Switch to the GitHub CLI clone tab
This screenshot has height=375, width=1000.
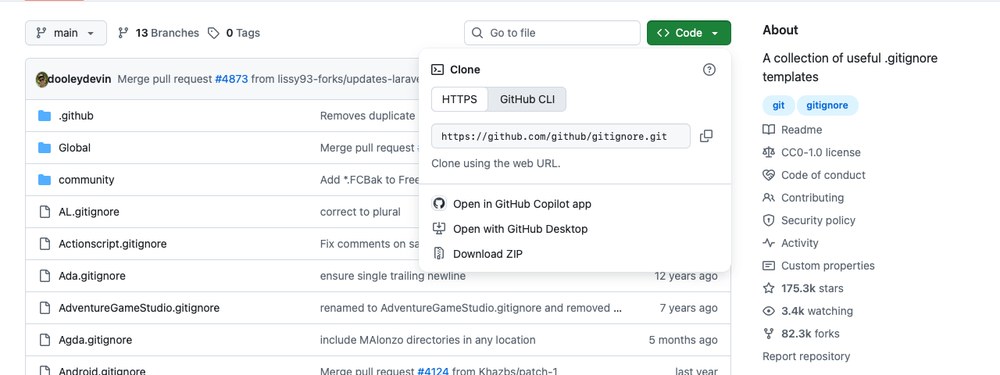527,99
